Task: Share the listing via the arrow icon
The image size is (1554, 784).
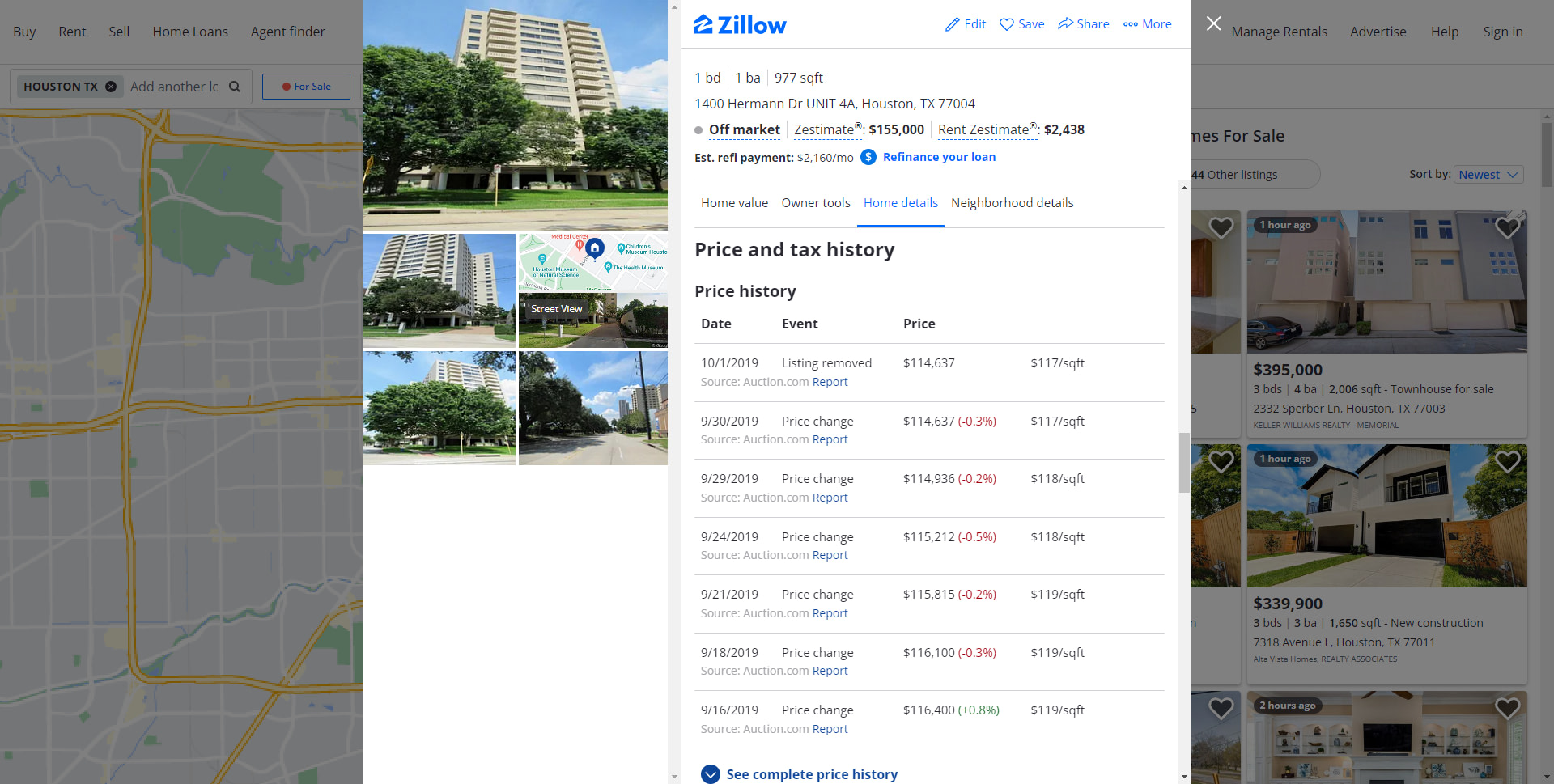Action: pyautogui.click(x=1065, y=24)
